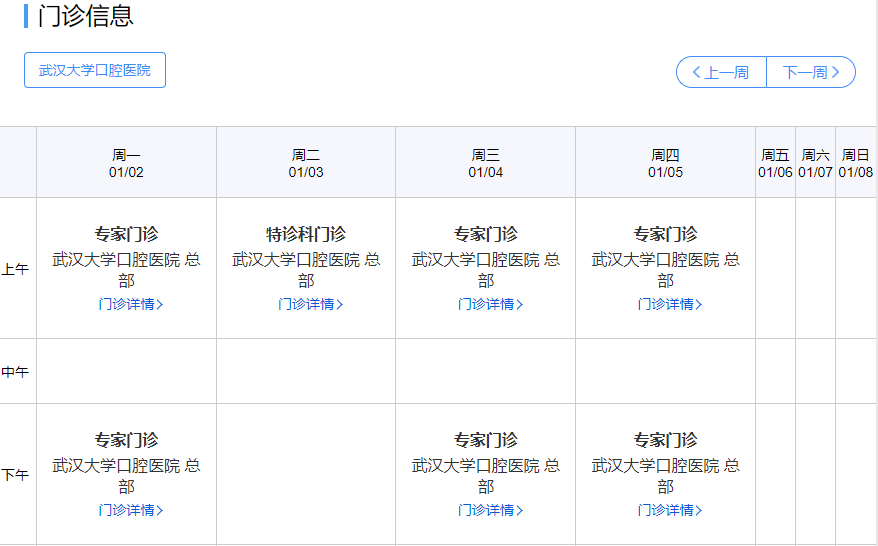Open Wednesday afternoon 门诊详情 link

coord(490,510)
